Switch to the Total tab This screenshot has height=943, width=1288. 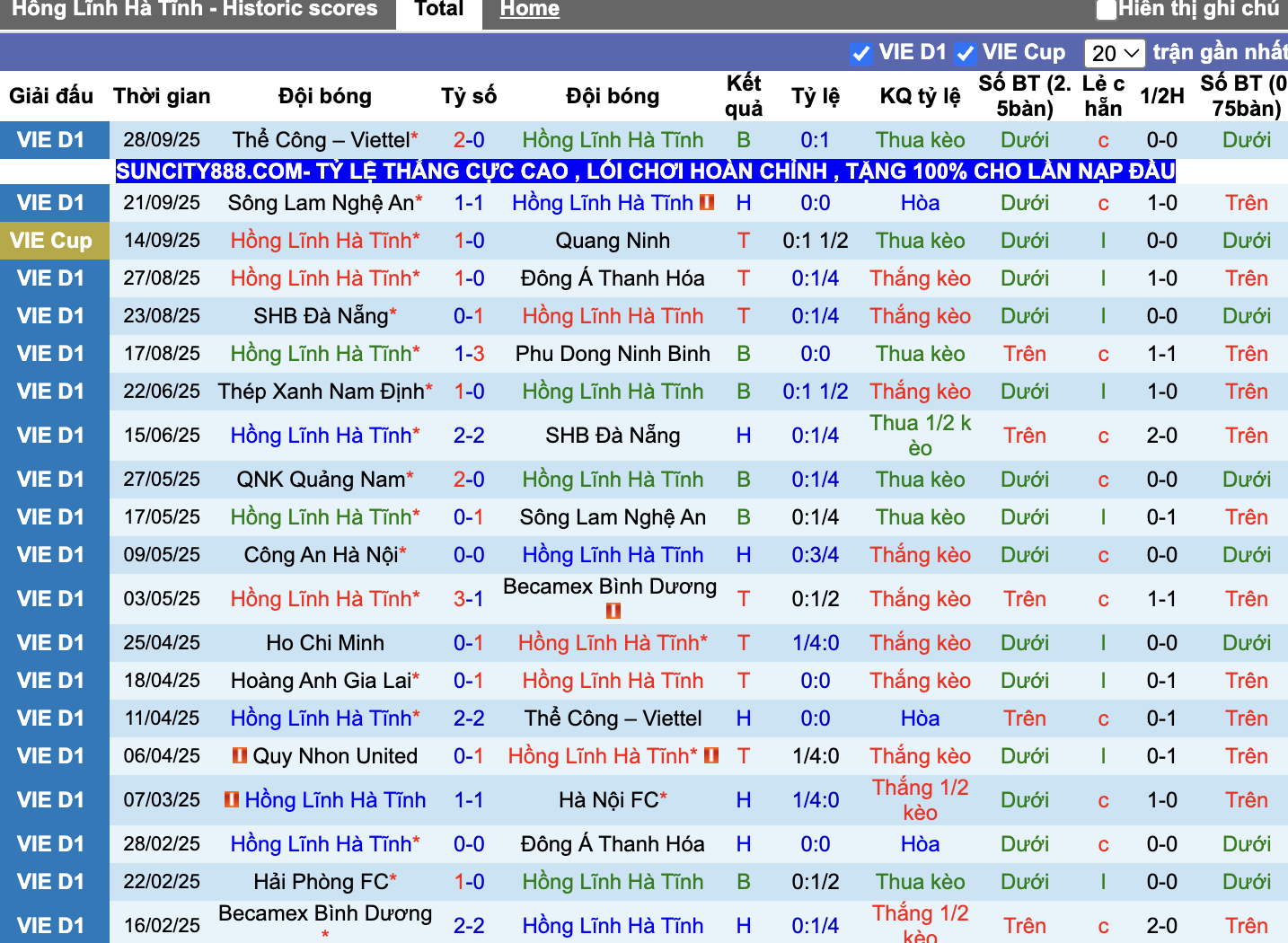(439, 10)
